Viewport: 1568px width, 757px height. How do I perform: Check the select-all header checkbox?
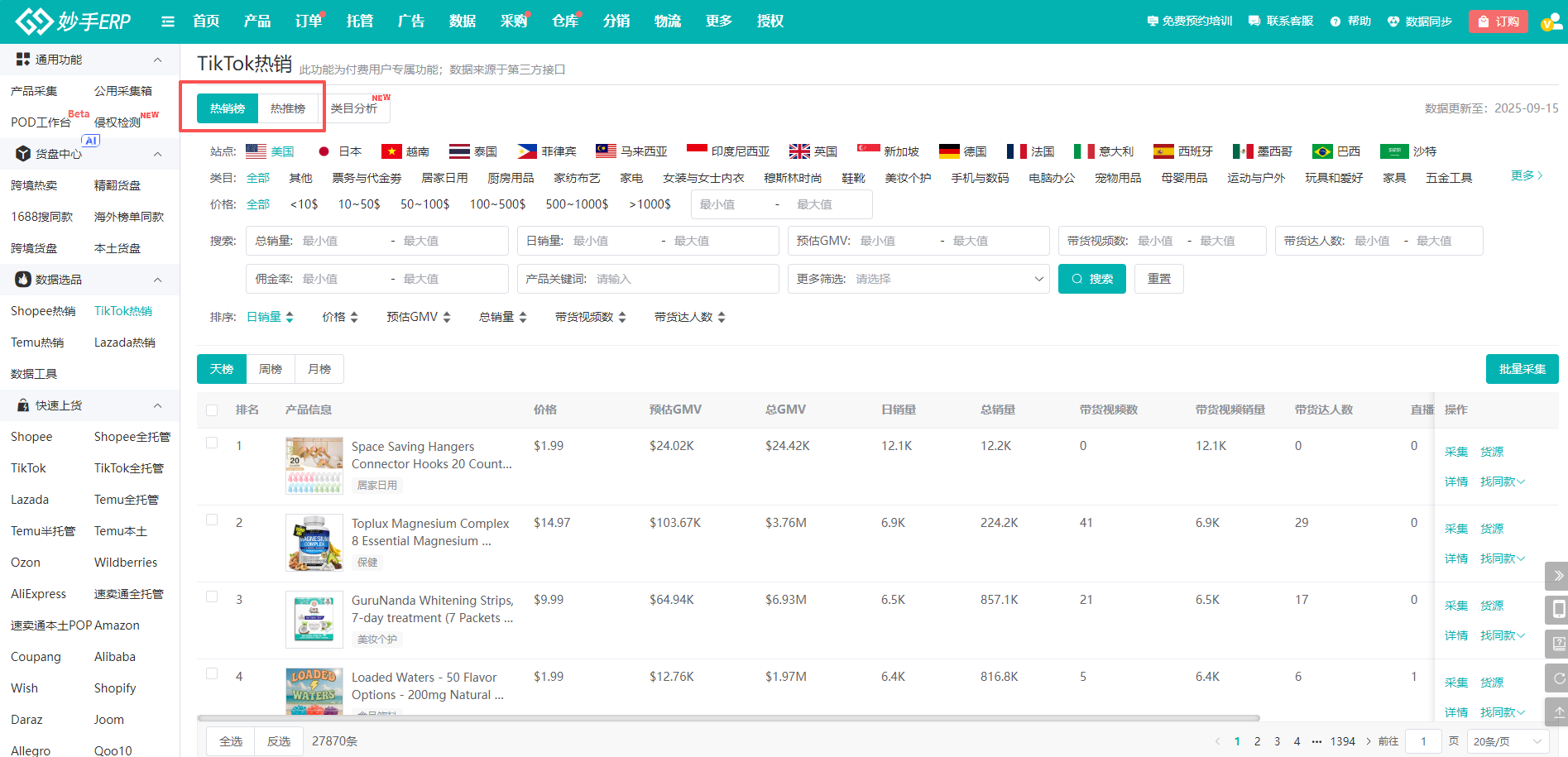click(x=212, y=410)
